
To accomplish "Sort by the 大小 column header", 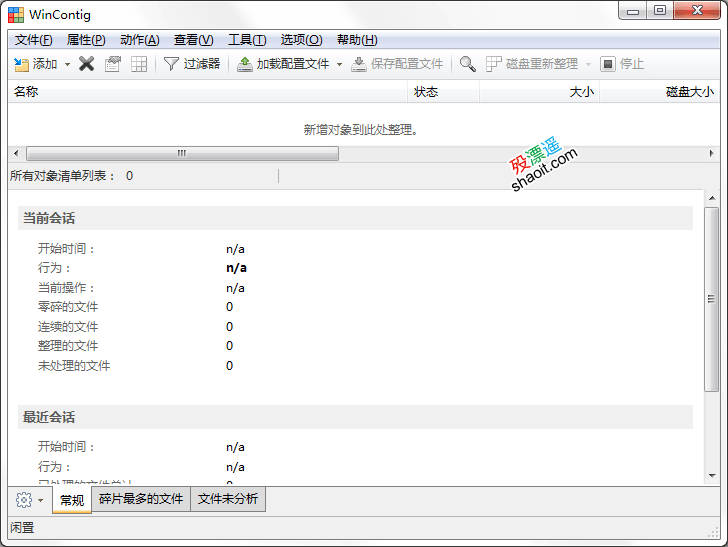I will coord(540,91).
